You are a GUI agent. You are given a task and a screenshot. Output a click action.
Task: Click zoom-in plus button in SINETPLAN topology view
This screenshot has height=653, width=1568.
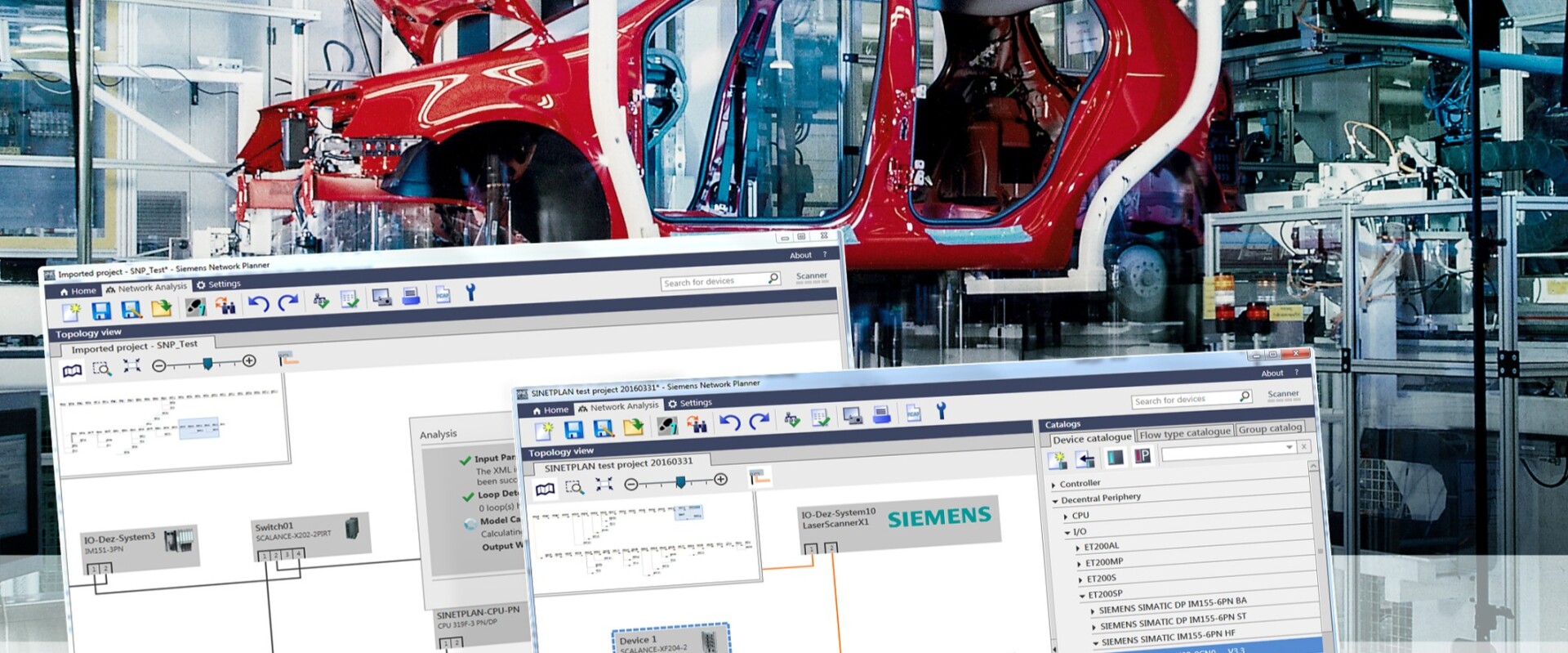click(x=720, y=480)
